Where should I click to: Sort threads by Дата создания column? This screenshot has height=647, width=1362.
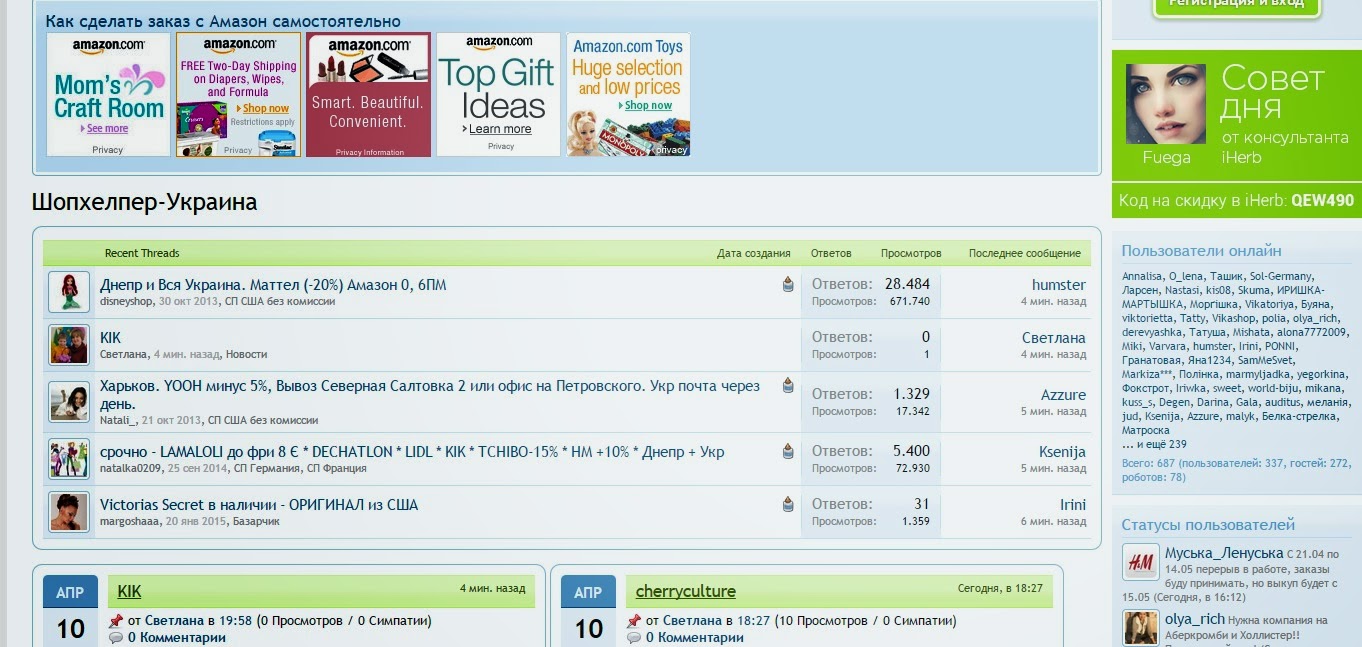pos(753,254)
